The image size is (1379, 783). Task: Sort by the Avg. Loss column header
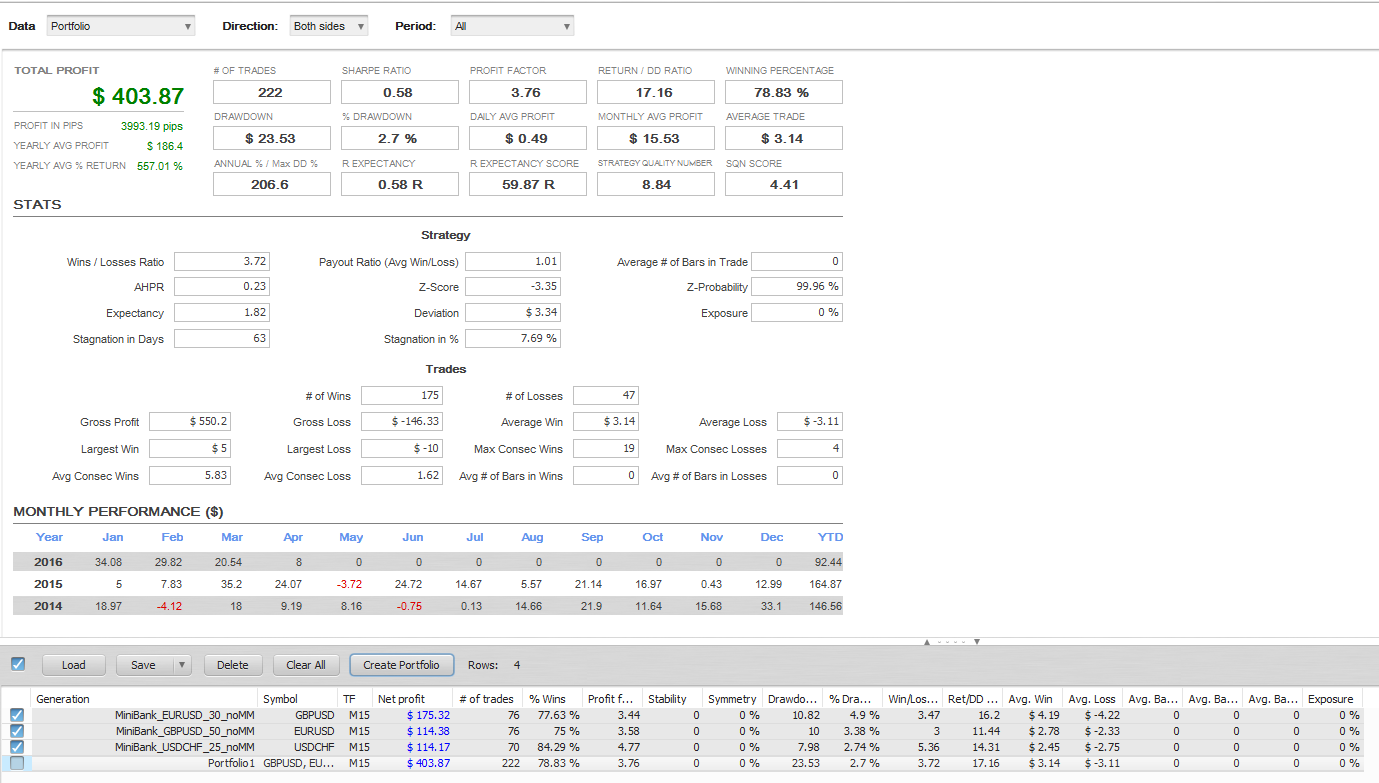pyautogui.click(x=1092, y=699)
